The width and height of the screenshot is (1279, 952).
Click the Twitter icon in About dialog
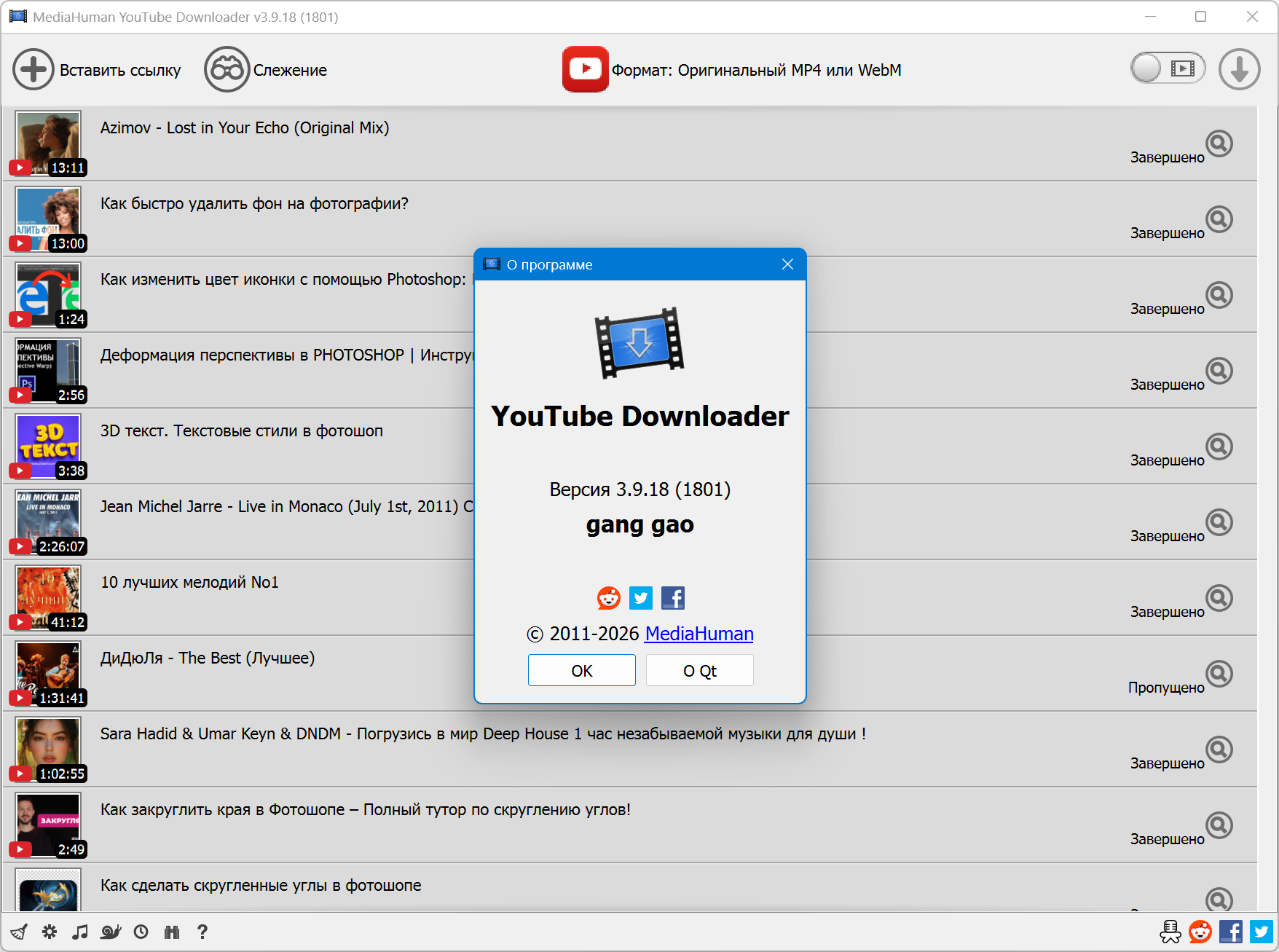[641, 598]
